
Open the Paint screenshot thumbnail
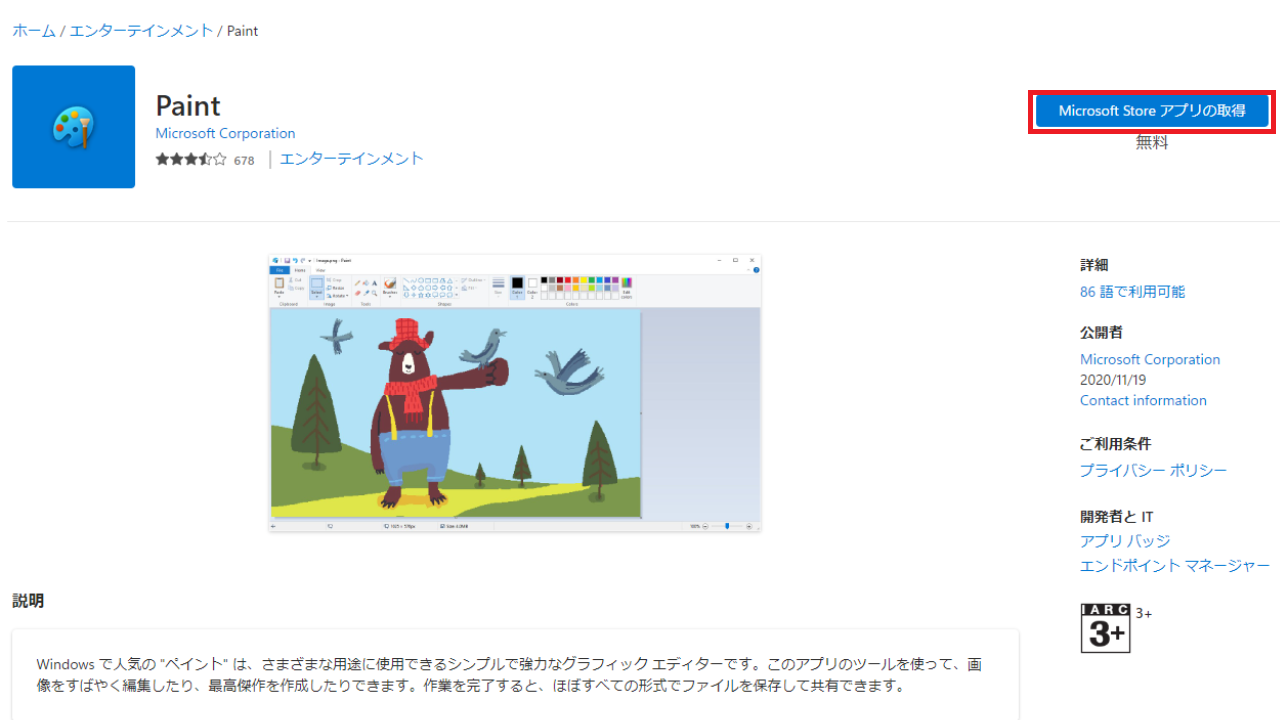(x=515, y=392)
